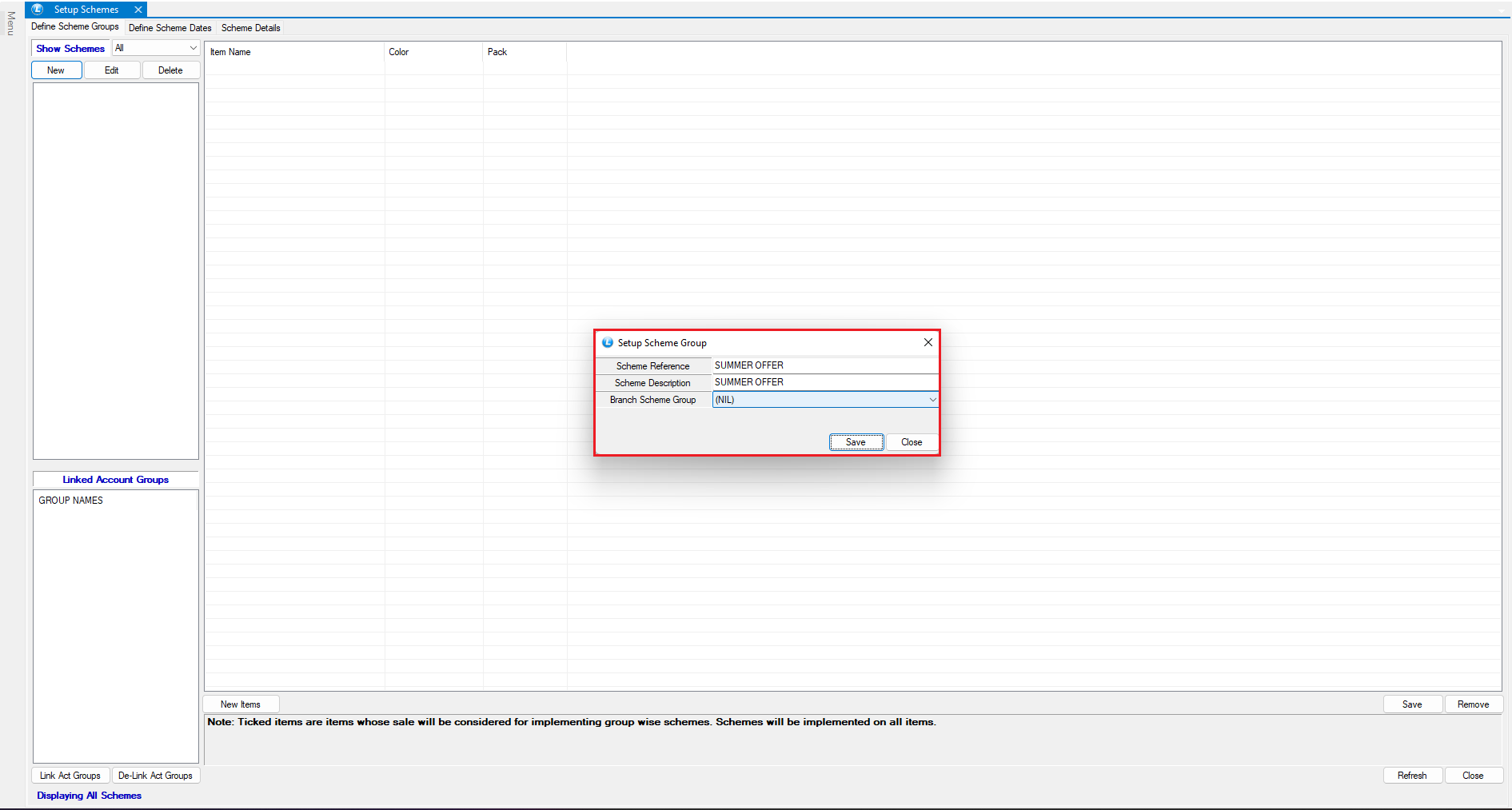The height and width of the screenshot is (810, 1512).
Task: Select the Define Scheme Groups tab
Action: tap(75, 27)
